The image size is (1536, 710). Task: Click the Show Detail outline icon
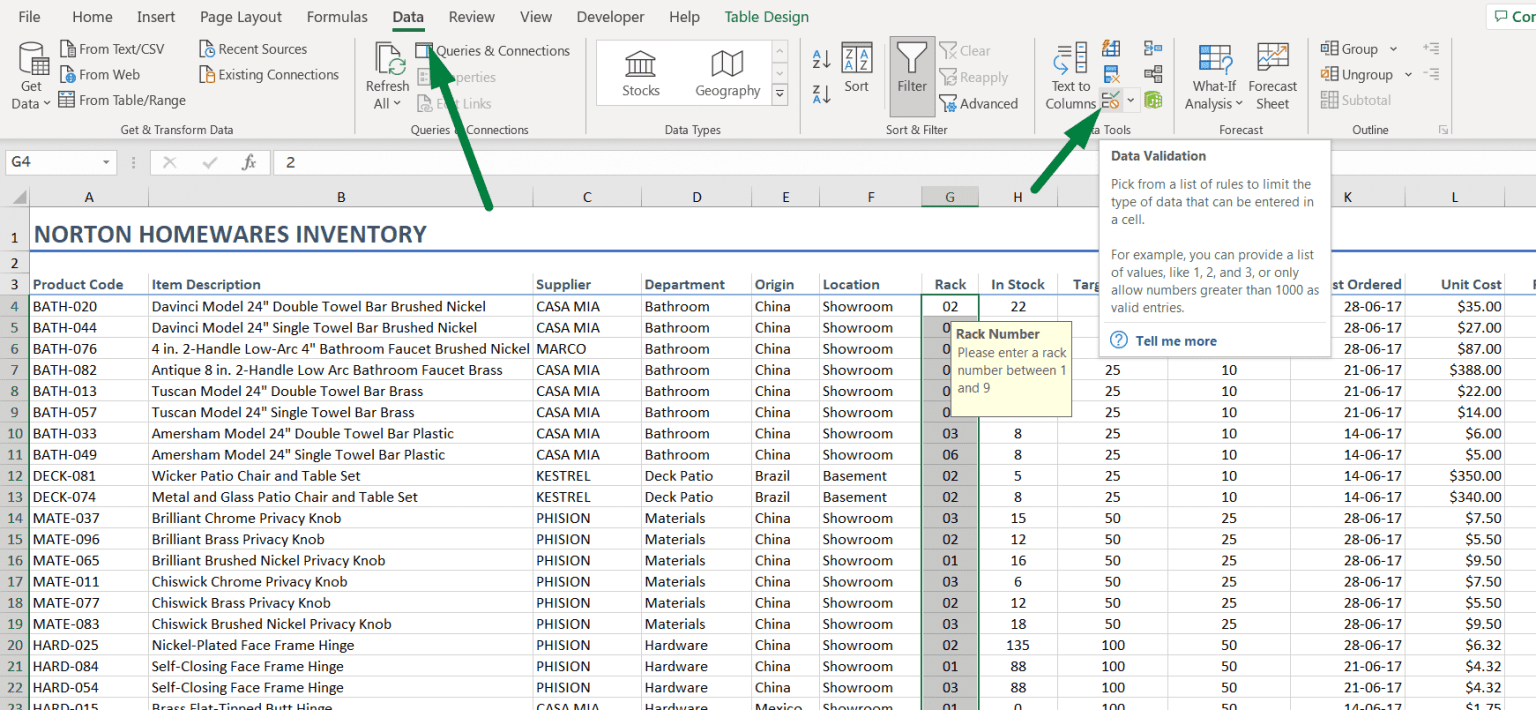1430,49
